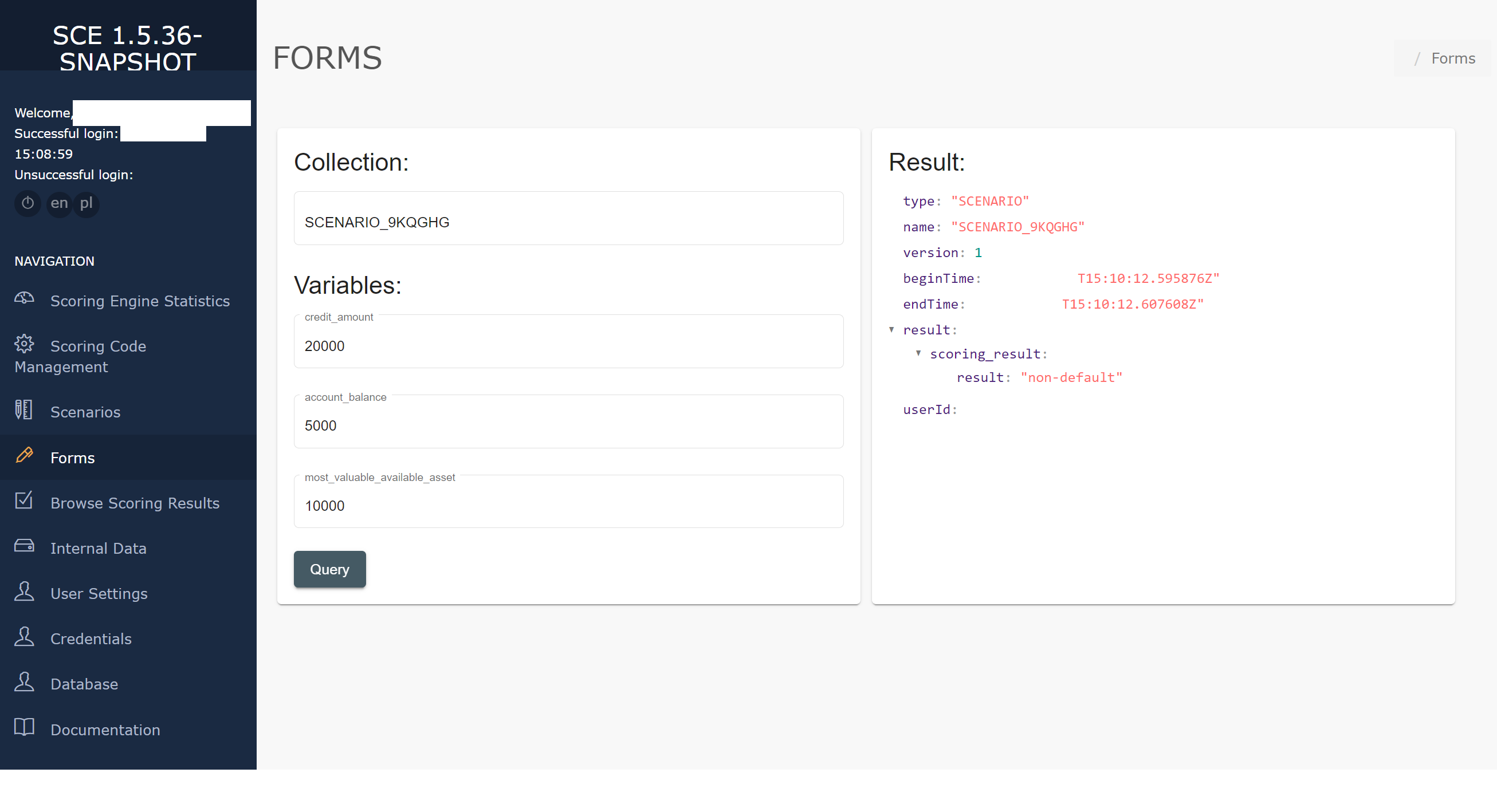The height and width of the screenshot is (812, 1497).
Task: Click the Database user icon
Action: pos(24,683)
